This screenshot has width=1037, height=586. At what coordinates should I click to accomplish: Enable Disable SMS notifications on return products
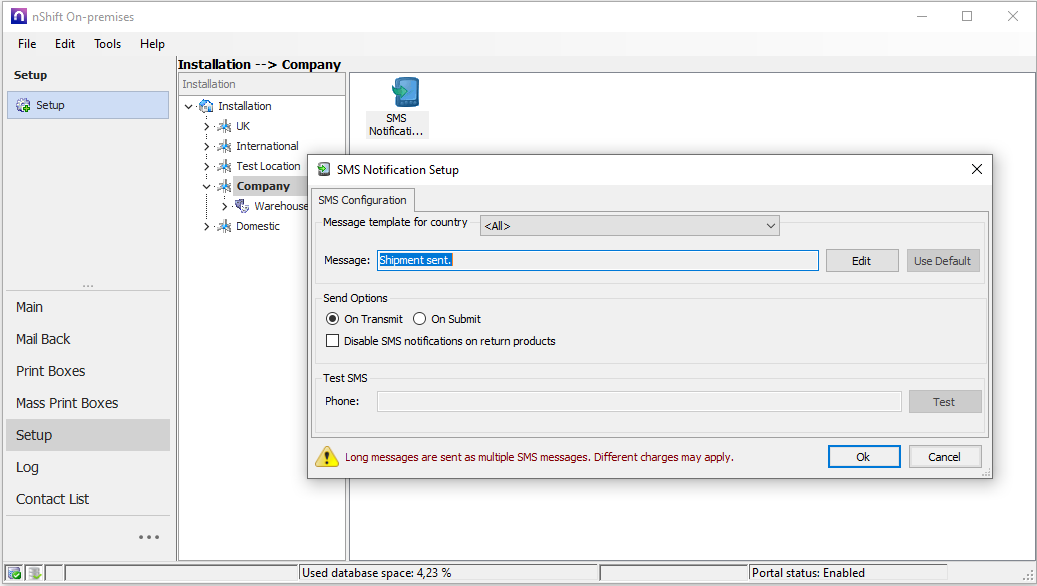331,340
